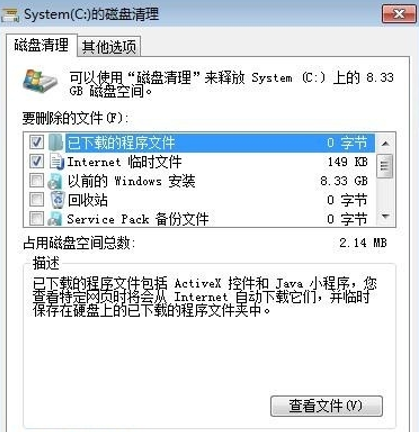Uncheck the 已下载的程序文件 checkbox
Image resolution: width=419 pixels, height=432 pixels.
[36, 142]
